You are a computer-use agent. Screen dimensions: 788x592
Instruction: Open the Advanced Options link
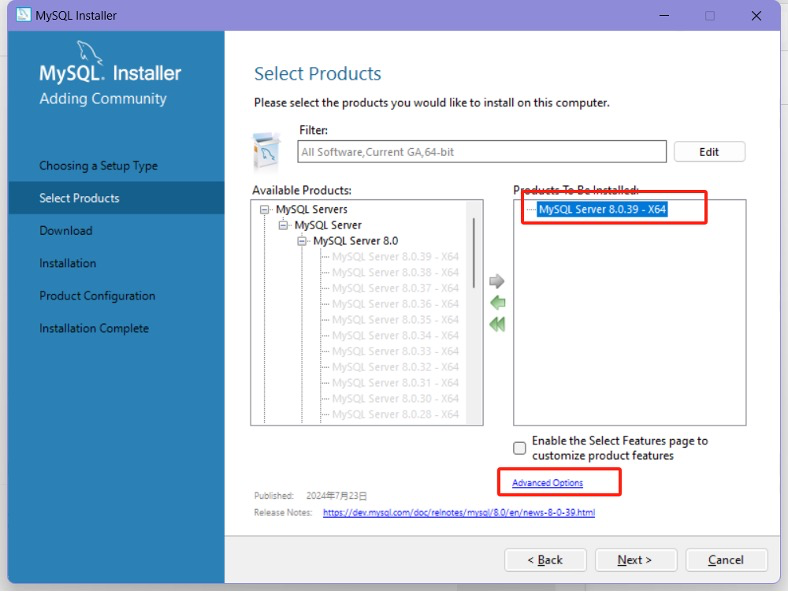pyautogui.click(x=547, y=483)
